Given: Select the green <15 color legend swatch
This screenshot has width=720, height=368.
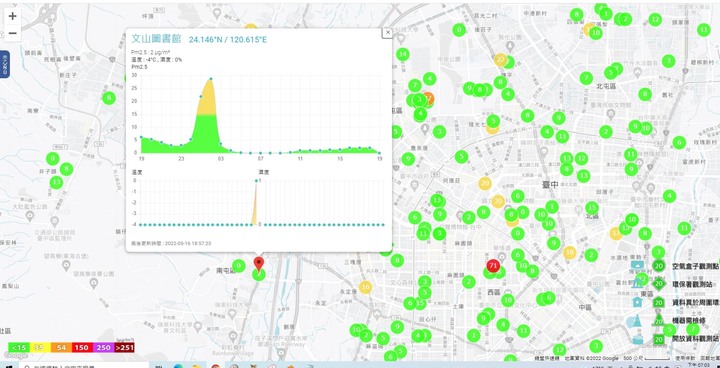Looking at the screenshot, I should (19, 348).
